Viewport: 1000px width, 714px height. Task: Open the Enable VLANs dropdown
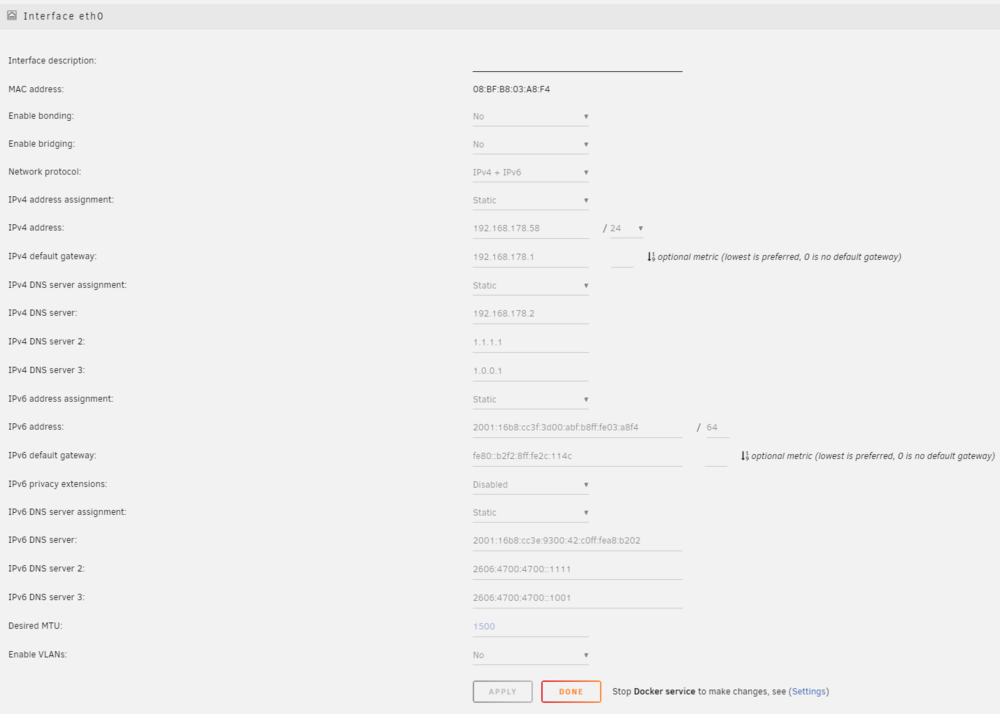[x=531, y=655]
